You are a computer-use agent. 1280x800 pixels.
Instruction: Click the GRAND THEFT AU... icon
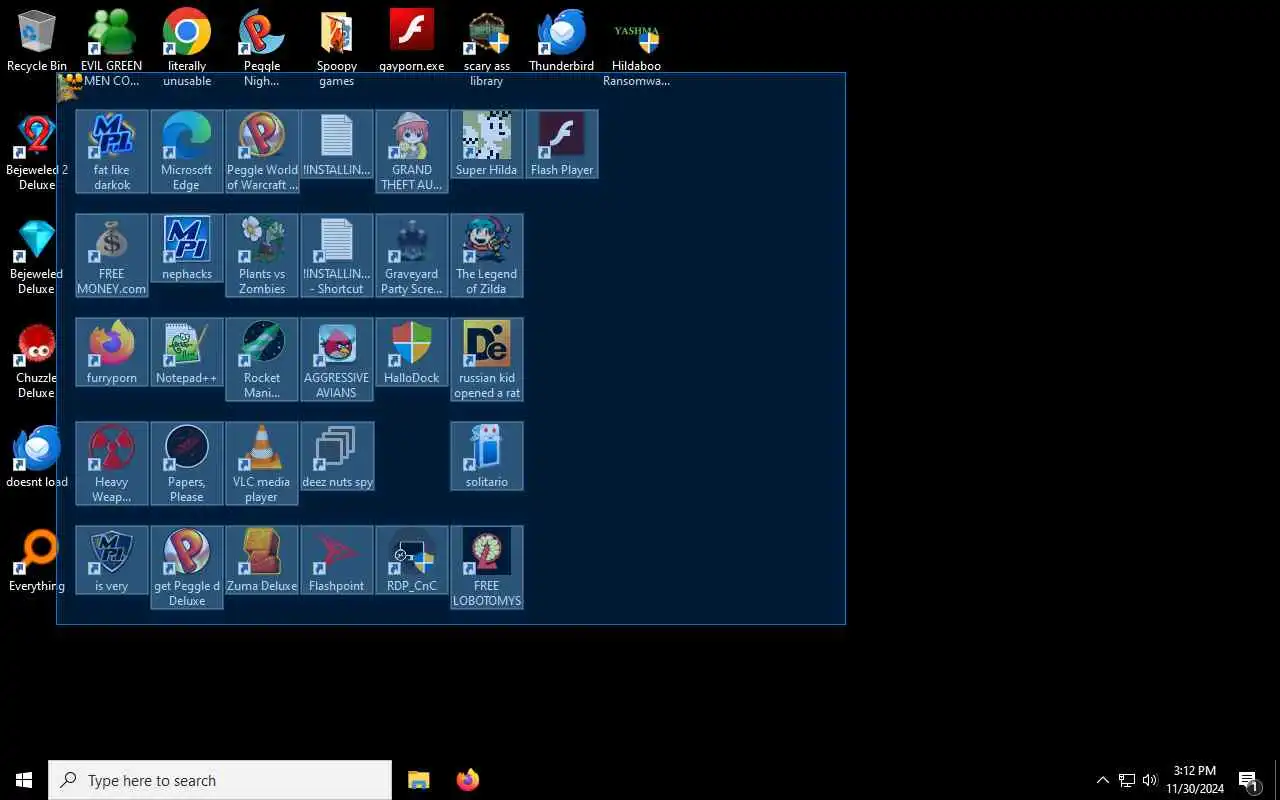(412, 151)
